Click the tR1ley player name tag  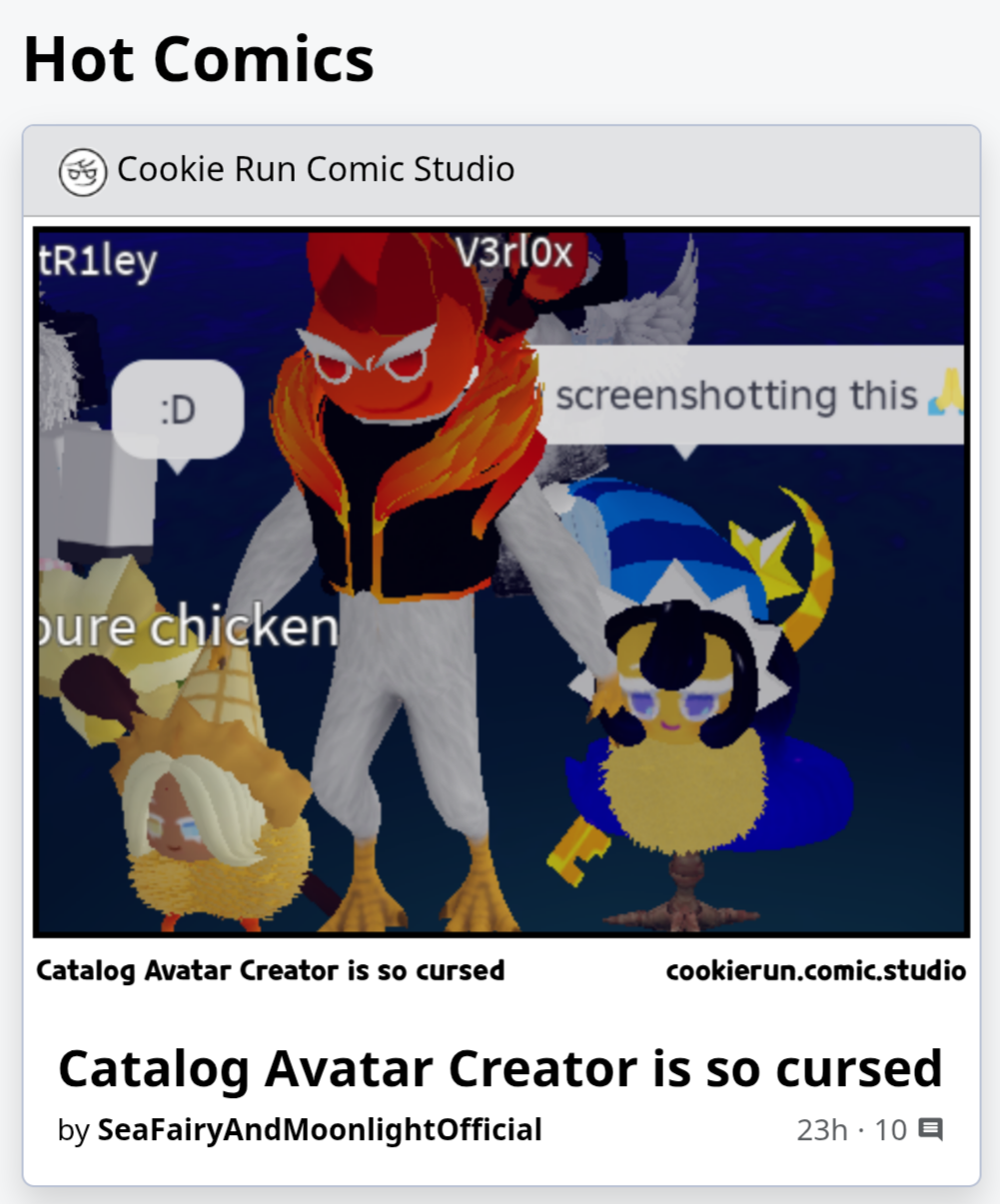tap(98, 263)
